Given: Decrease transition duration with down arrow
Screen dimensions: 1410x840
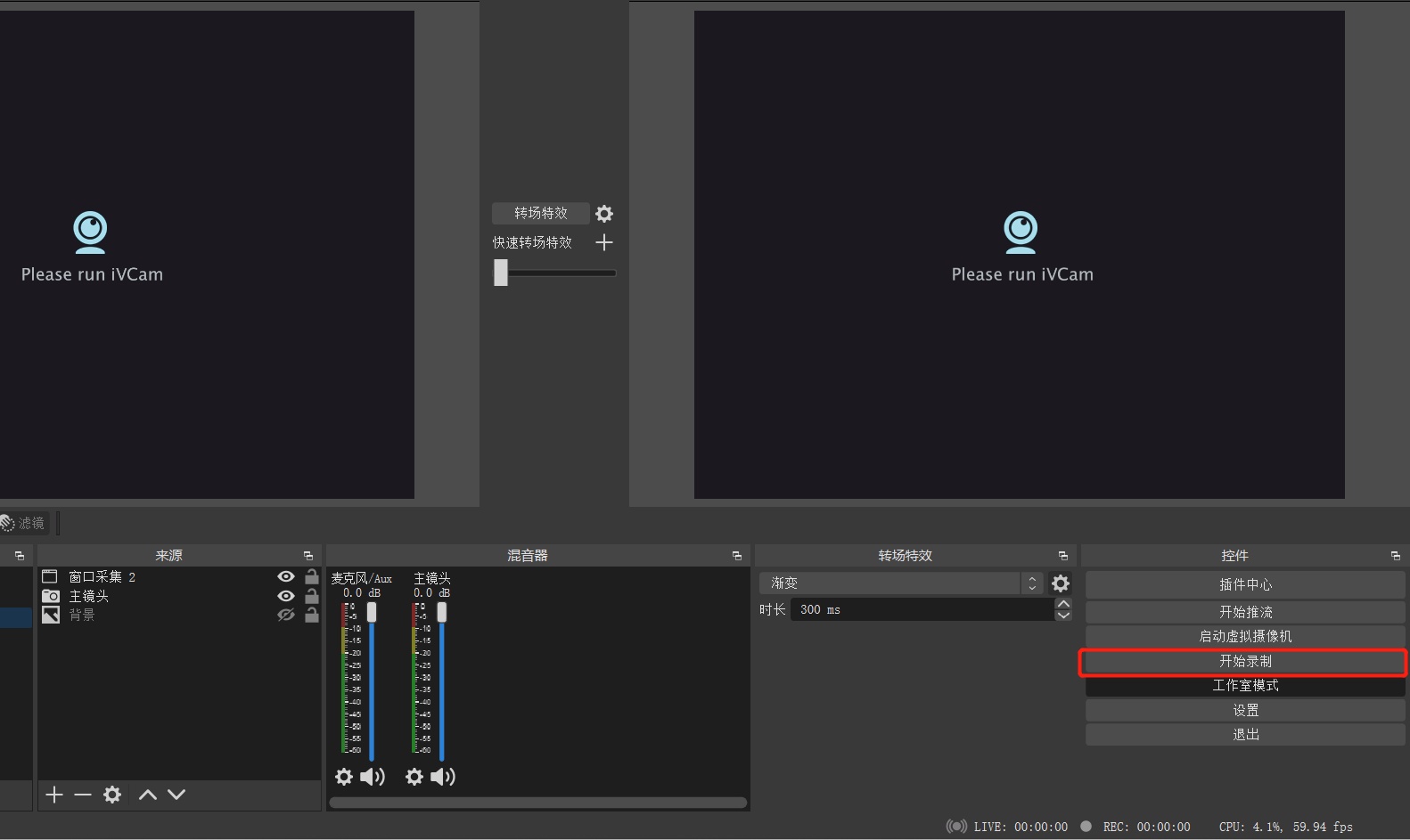Looking at the screenshot, I should pos(1063,616).
